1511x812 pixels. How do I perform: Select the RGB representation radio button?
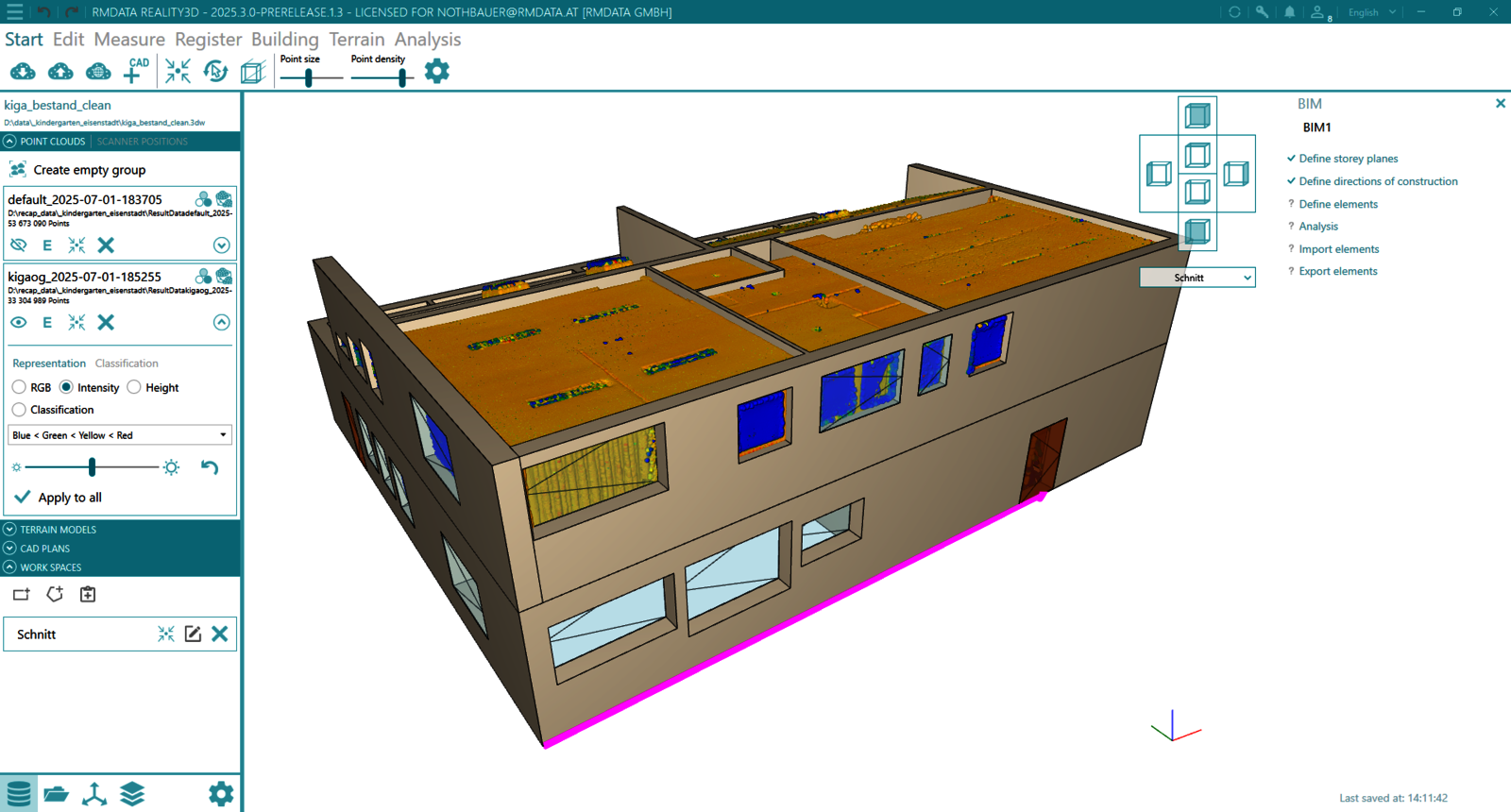[19, 388]
